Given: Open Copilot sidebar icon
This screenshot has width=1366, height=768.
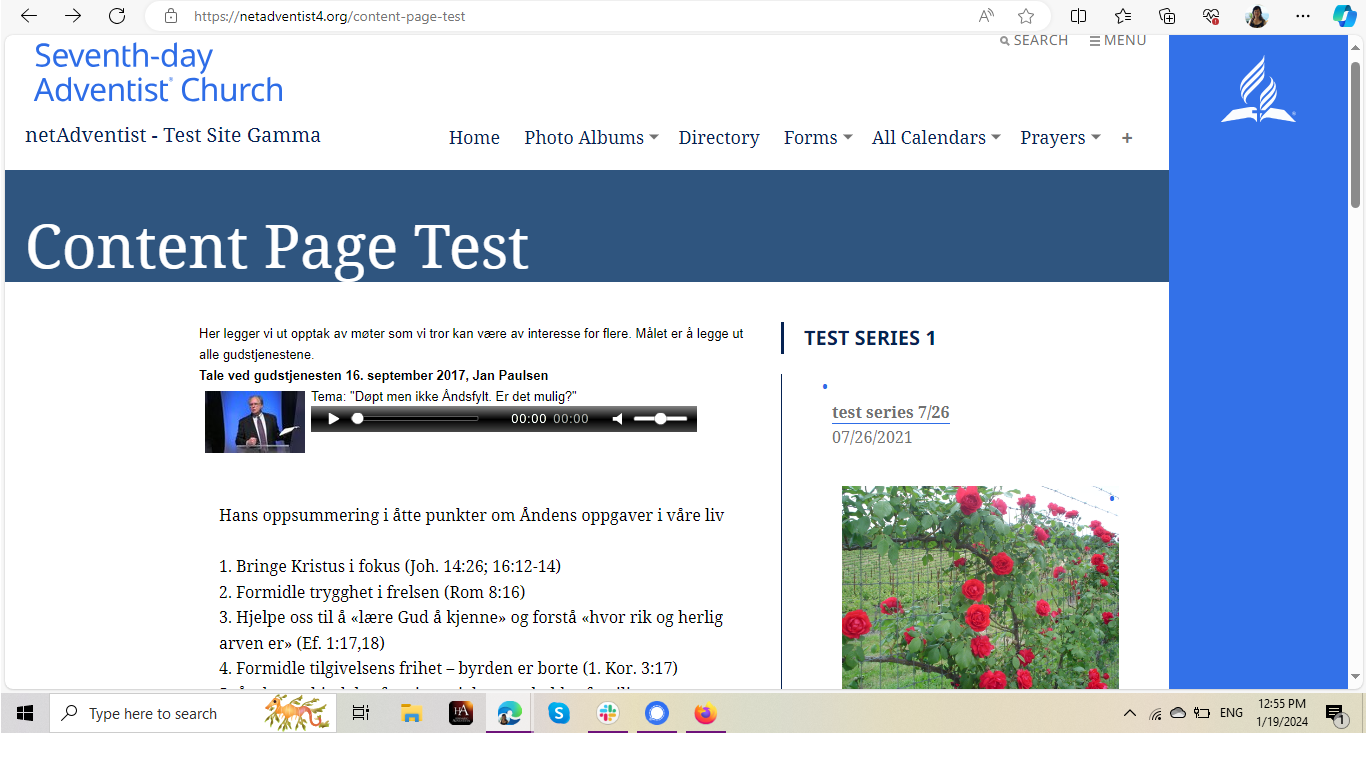Looking at the screenshot, I should pyautogui.click(x=1344, y=16).
